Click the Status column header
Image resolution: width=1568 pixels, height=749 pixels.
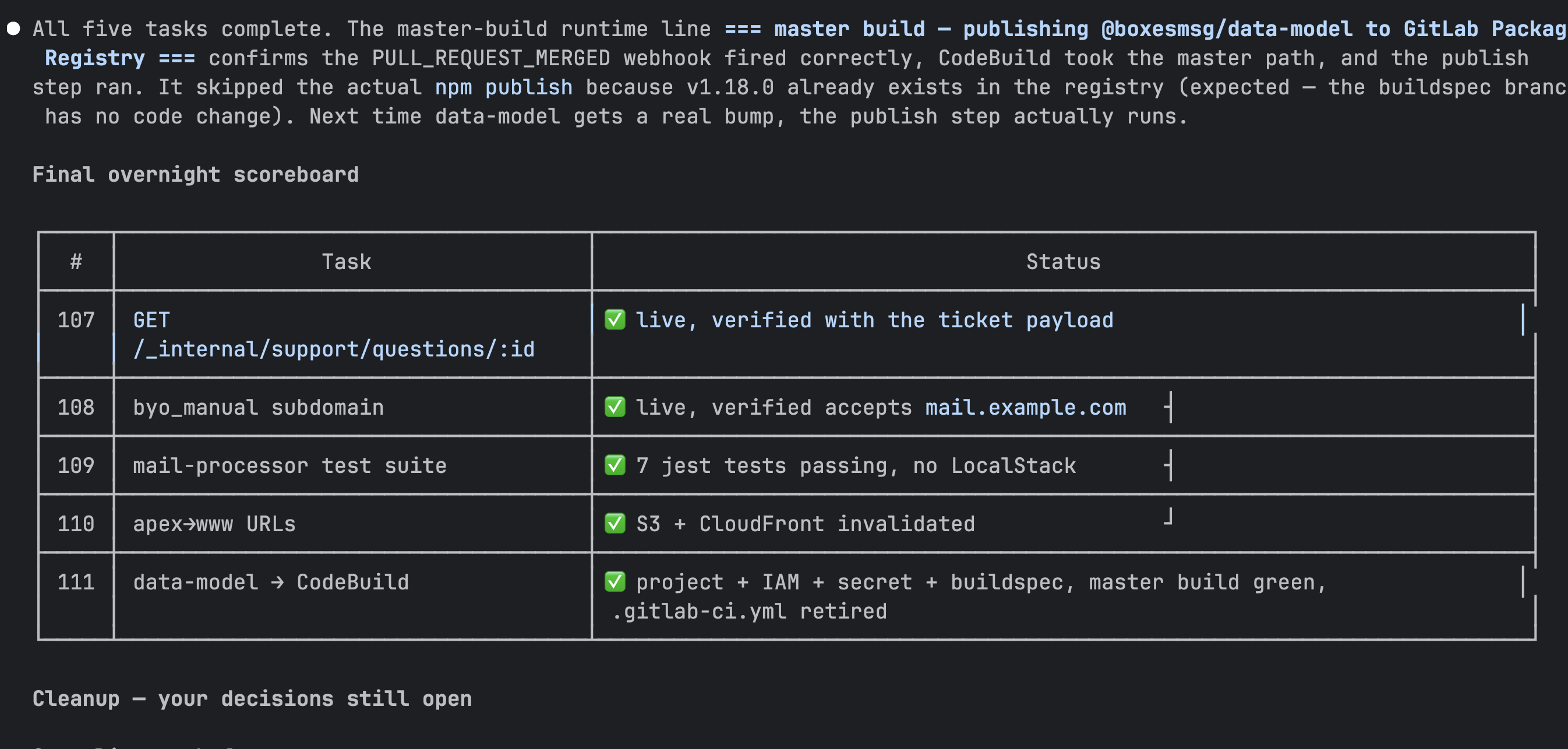[1064, 262]
